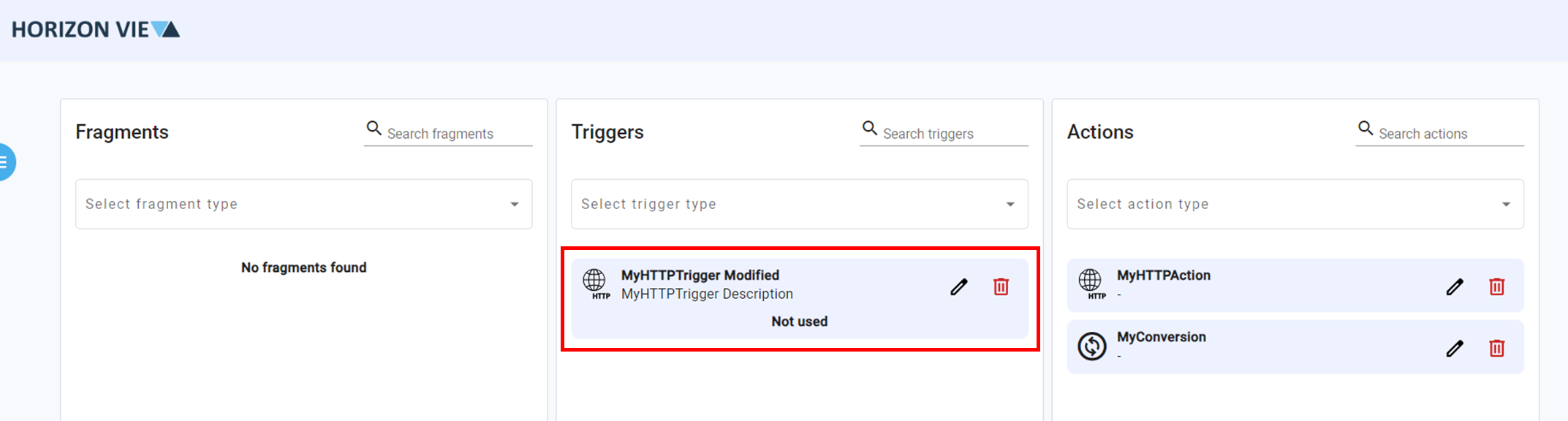The image size is (1568, 421).
Task: Edit the MyConversion action
Action: pos(1454,347)
